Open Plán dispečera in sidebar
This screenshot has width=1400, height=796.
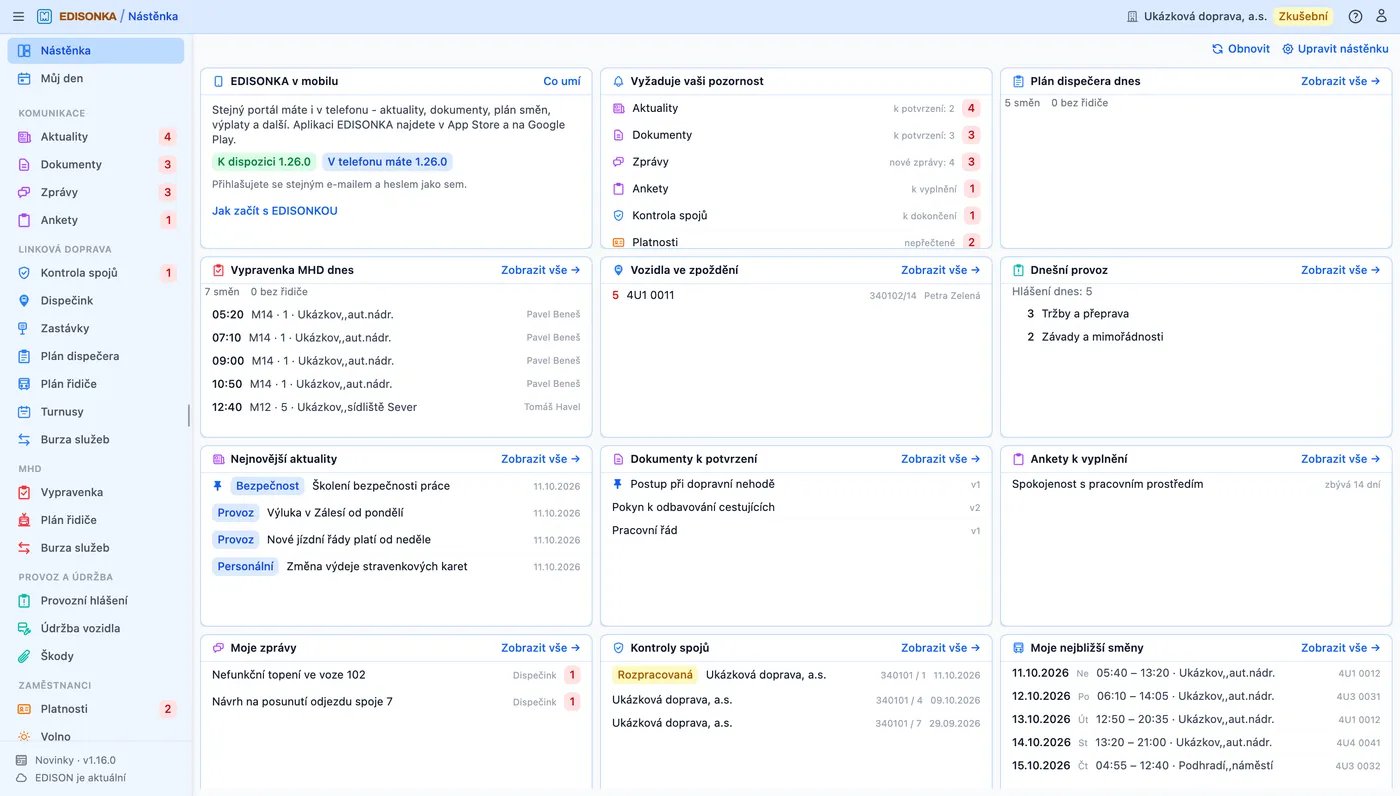(96, 356)
